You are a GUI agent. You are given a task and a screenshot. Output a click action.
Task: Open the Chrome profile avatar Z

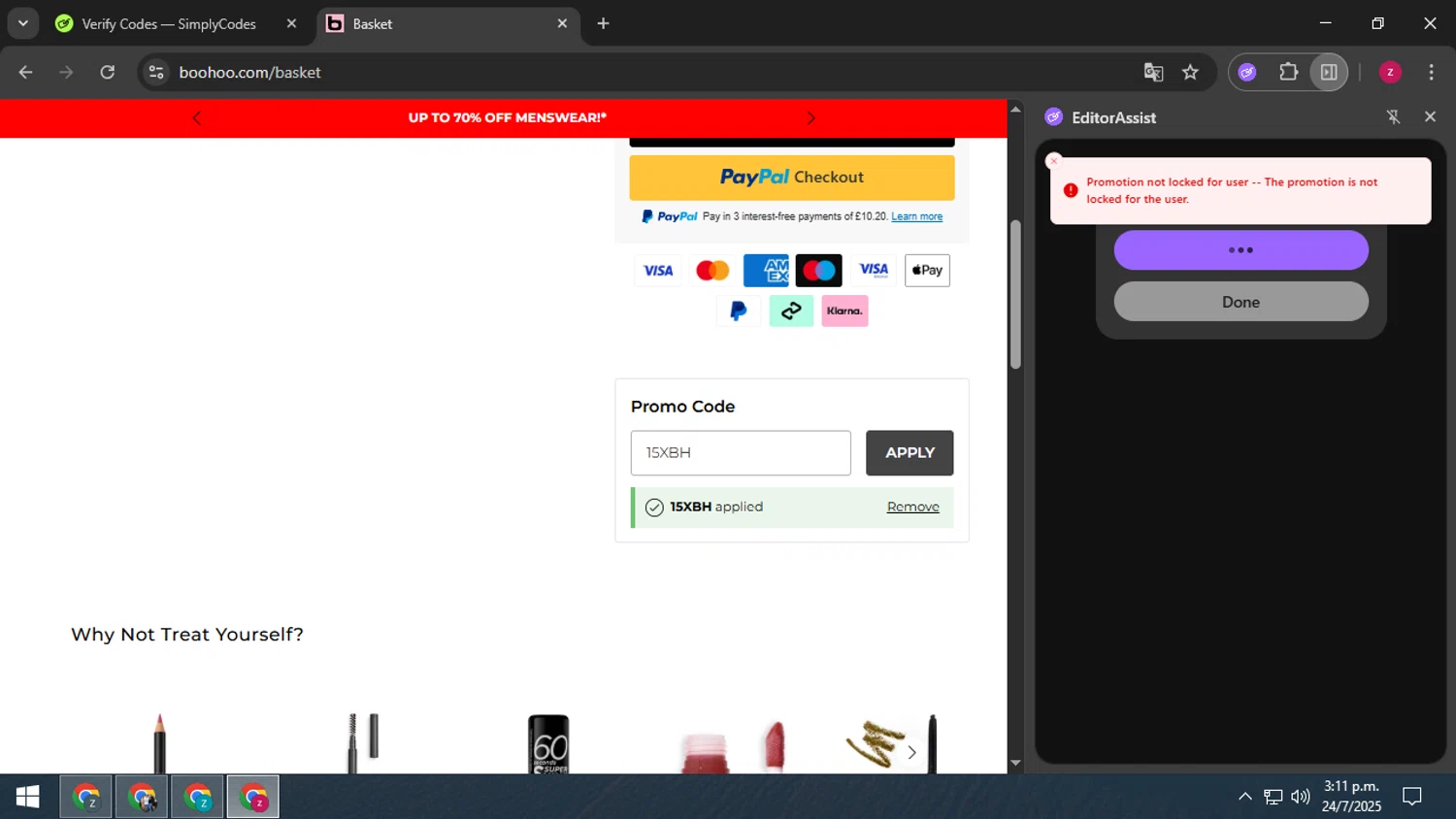click(x=1390, y=72)
